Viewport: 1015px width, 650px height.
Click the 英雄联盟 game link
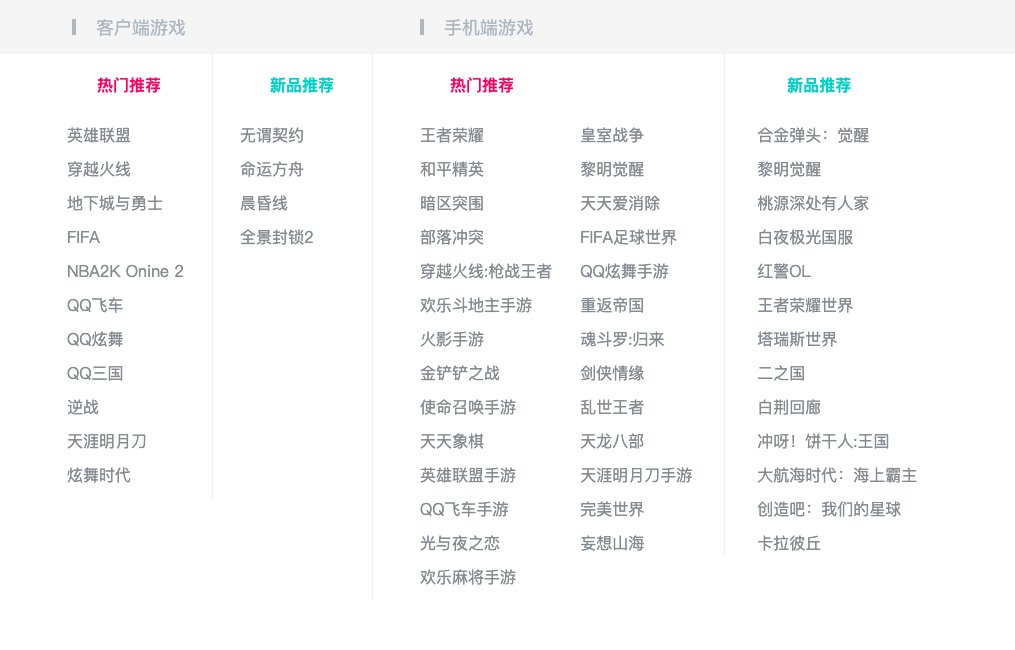pyautogui.click(x=99, y=135)
